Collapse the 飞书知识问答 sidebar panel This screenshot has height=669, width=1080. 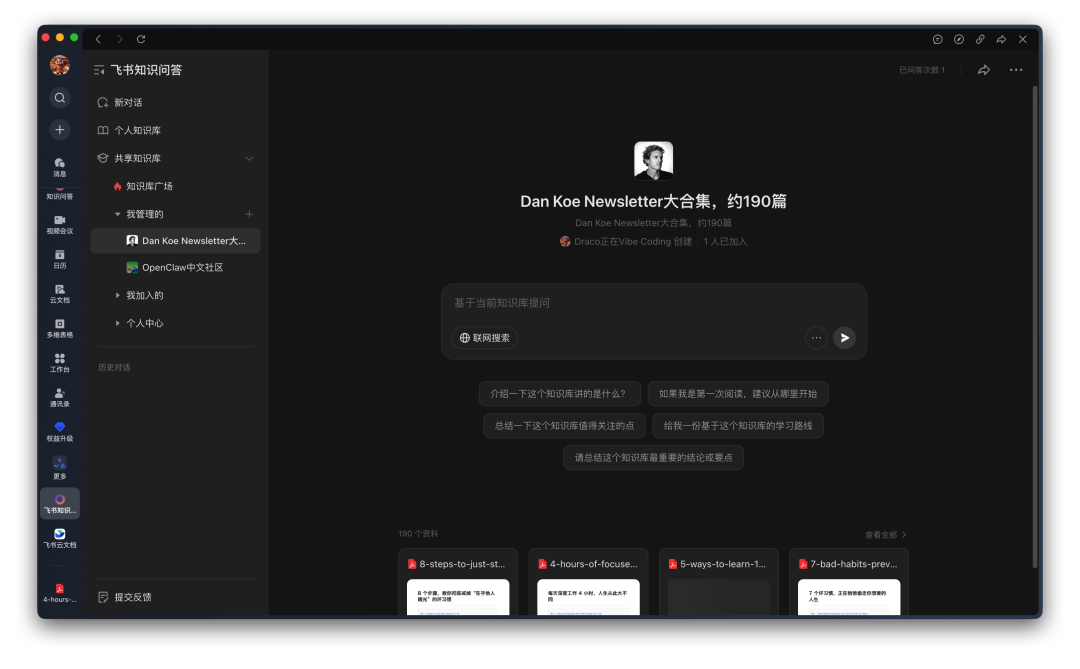click(99, 70)
